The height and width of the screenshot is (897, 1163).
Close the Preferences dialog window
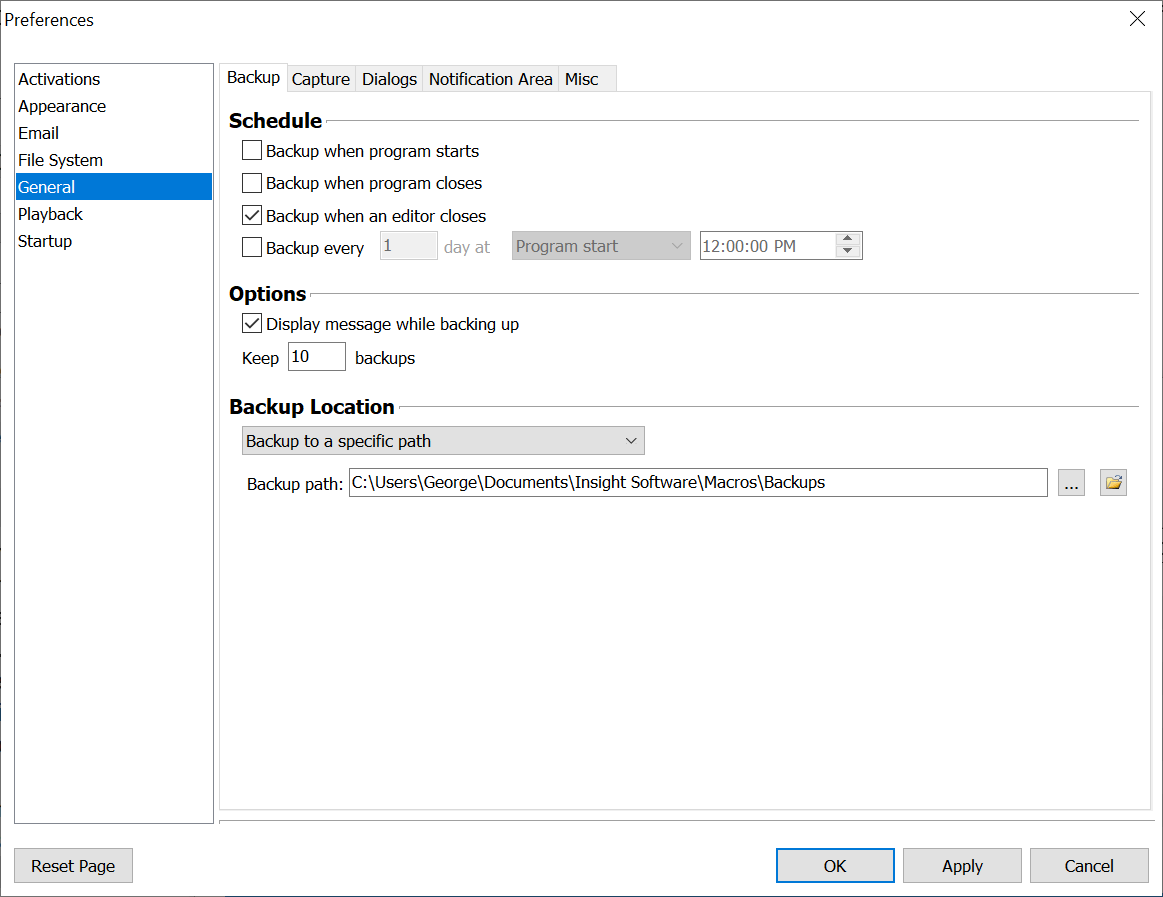pos(1137,19)
